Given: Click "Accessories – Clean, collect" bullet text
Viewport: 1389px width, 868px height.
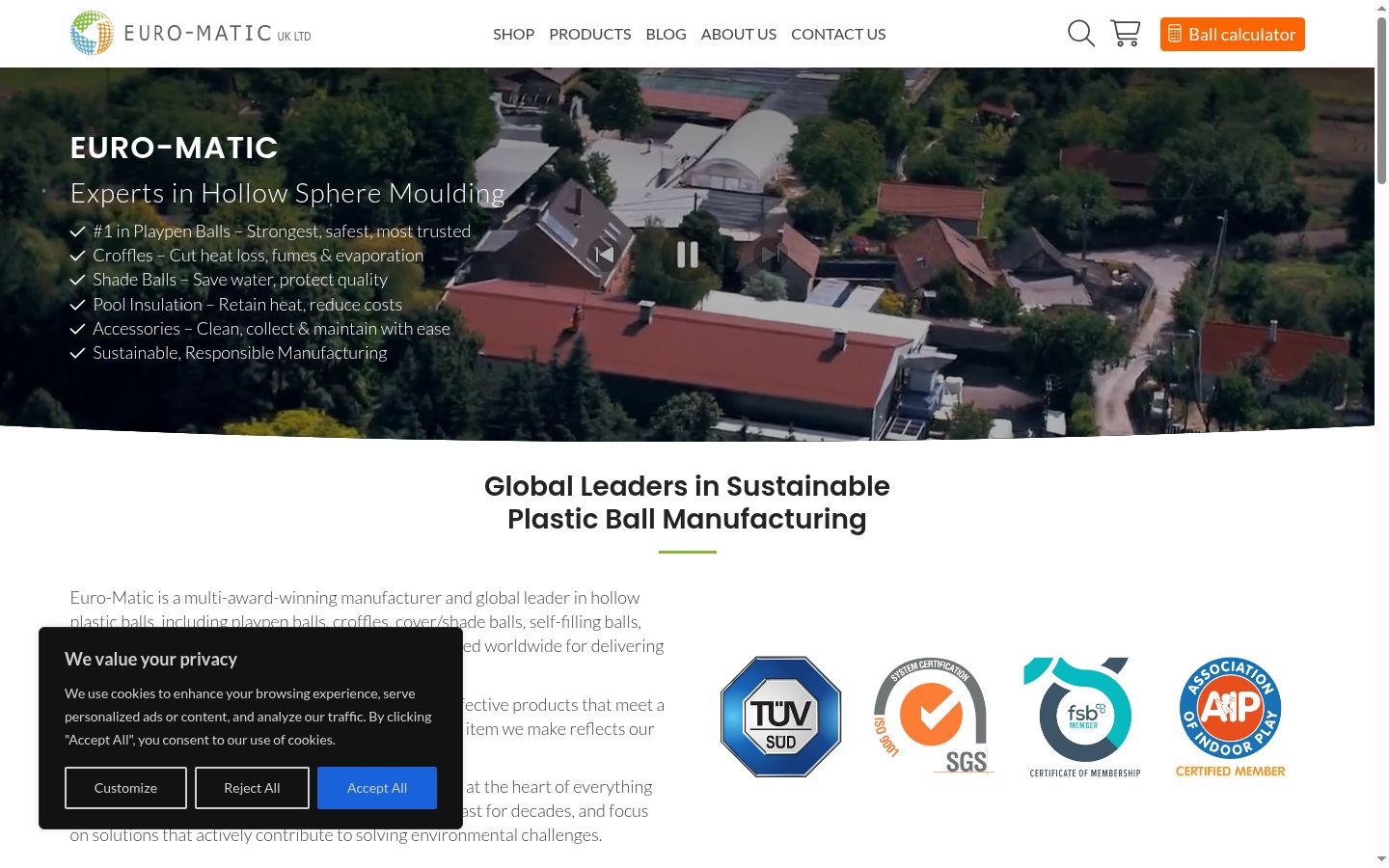Looking at the screenshot, I should point(272,329).
